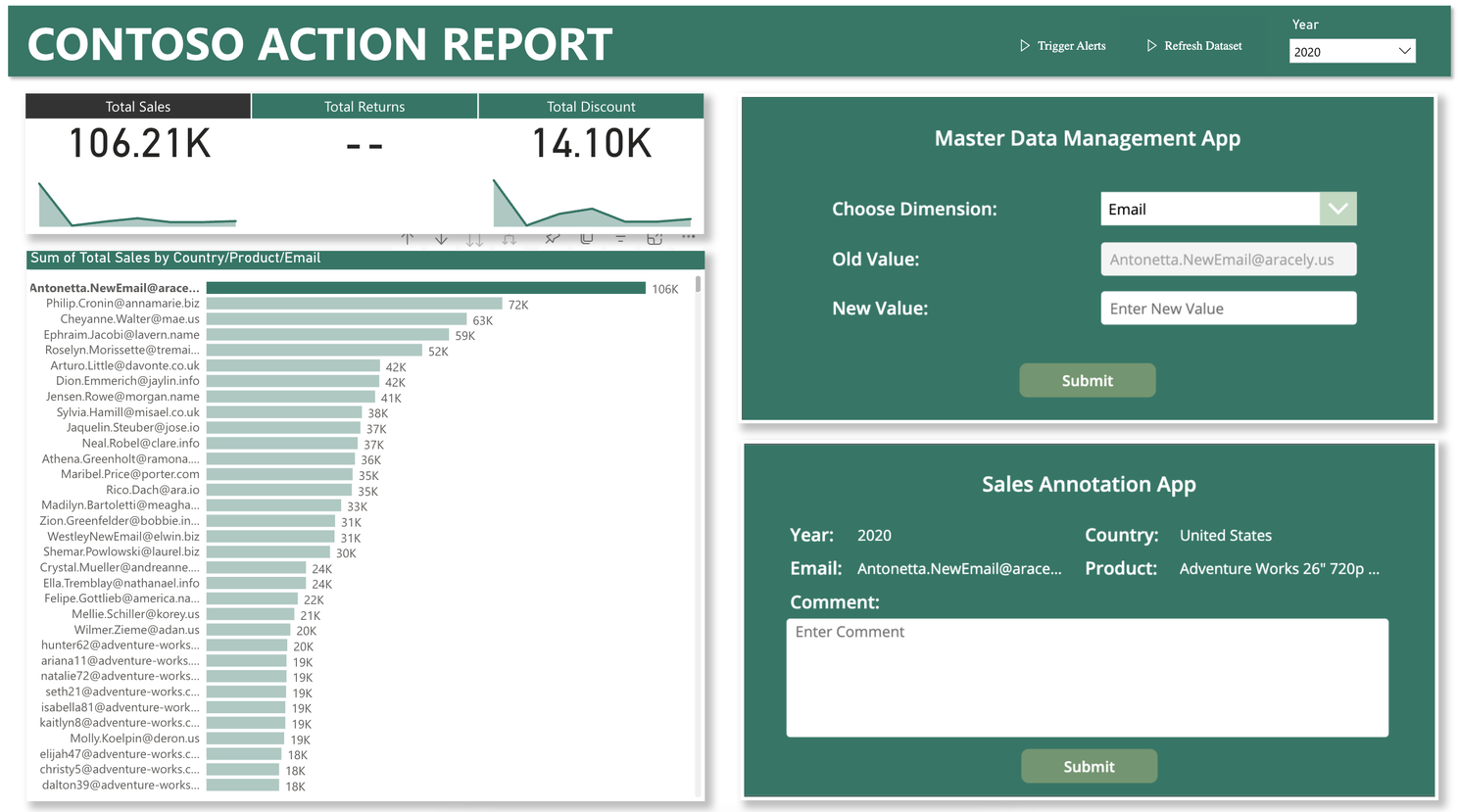
Task: Open More options ellipsis on chart
Action: [x=688, y=238]
